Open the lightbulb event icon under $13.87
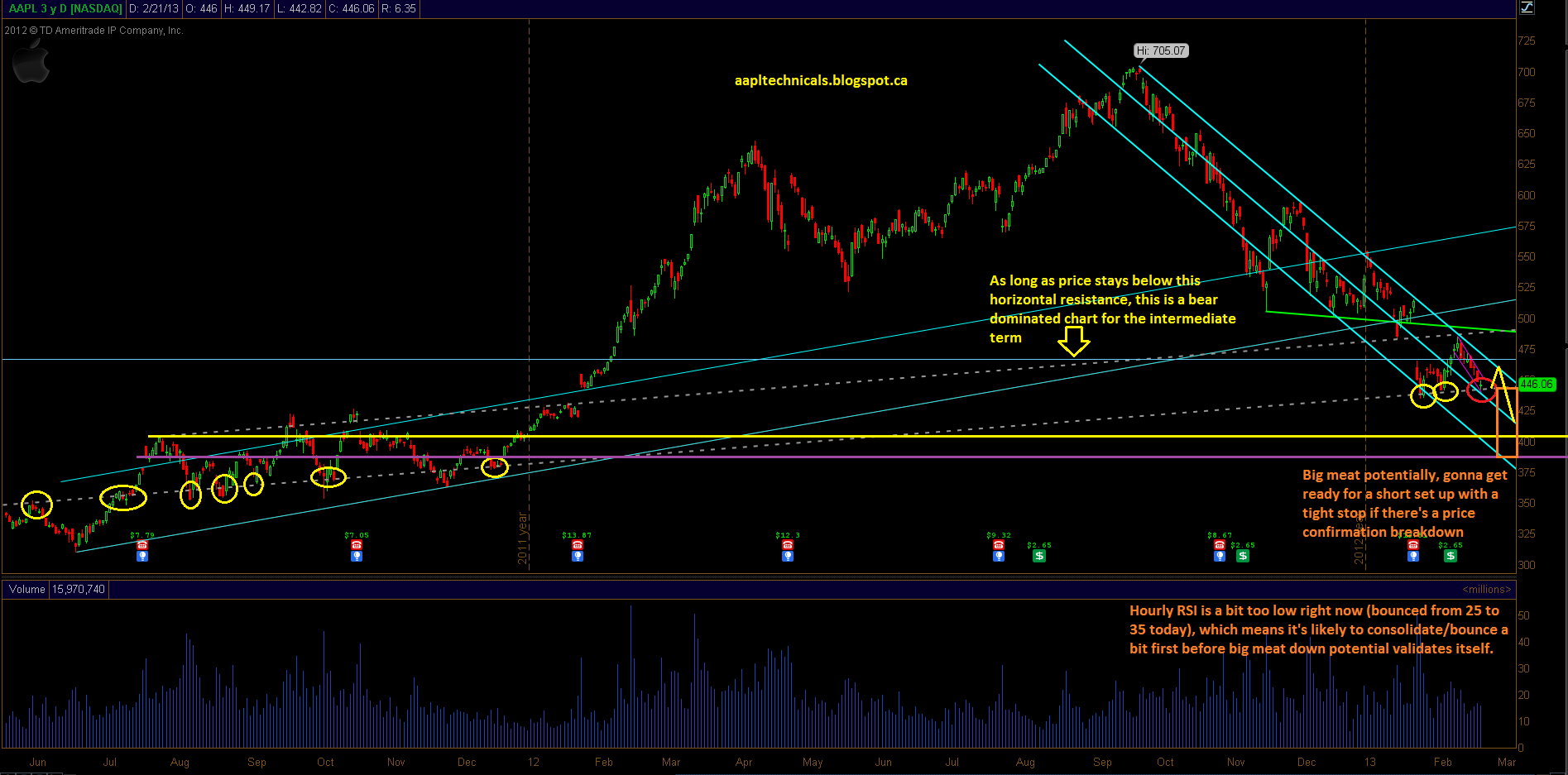The width and height of the screenshot is (1568, 775). tap(578, 556)
